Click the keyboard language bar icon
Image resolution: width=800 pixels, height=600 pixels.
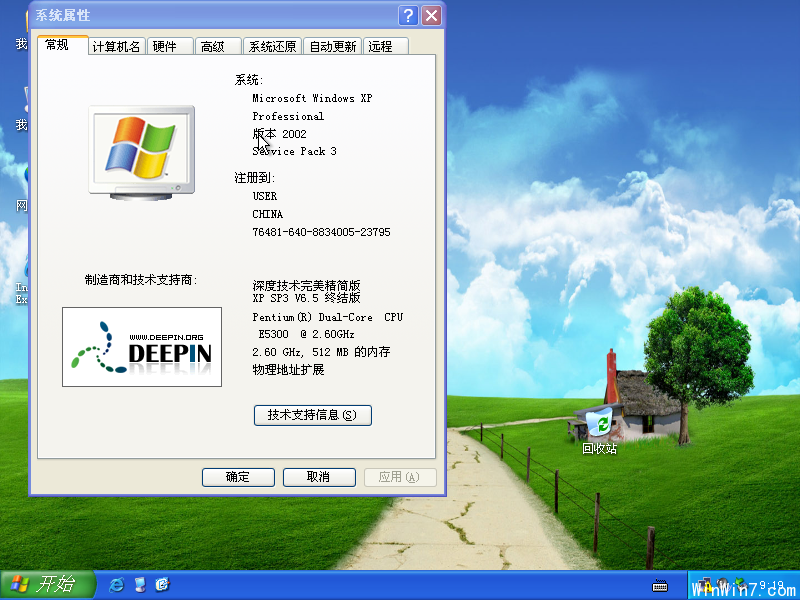[x=660, y=585]
